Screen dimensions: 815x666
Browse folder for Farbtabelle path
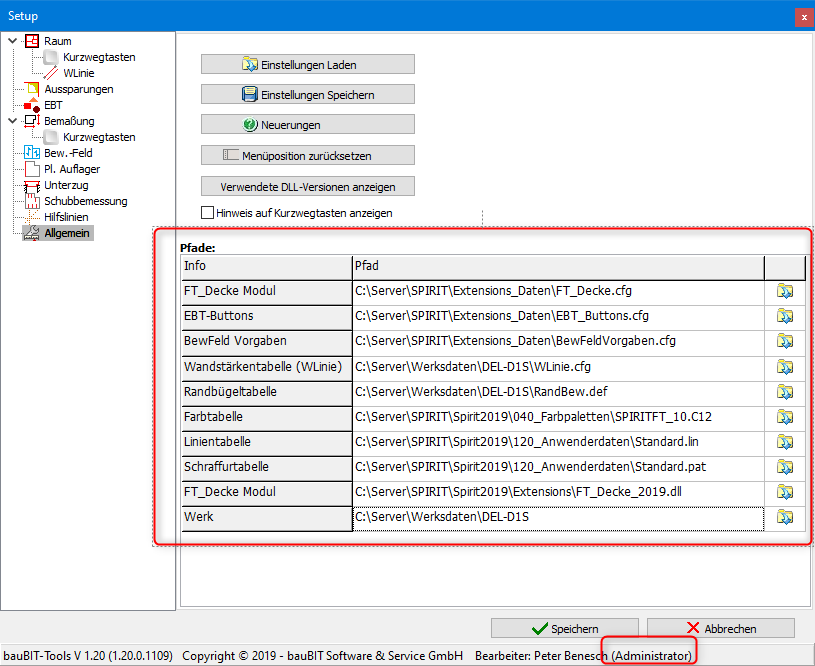tap(785, 417)
